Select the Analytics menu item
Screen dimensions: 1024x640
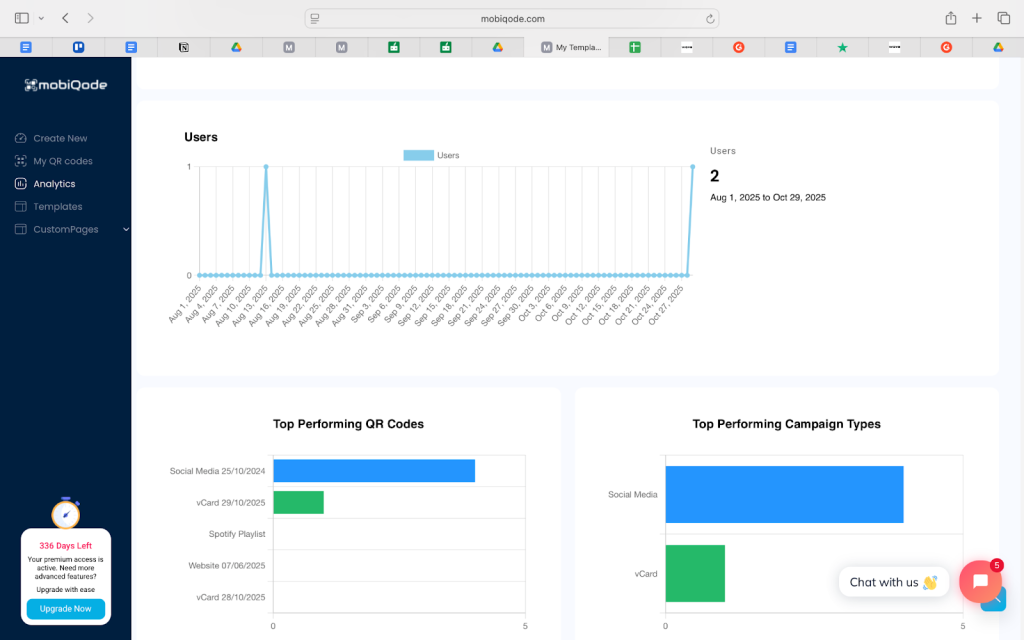click(x=54, y=184)
